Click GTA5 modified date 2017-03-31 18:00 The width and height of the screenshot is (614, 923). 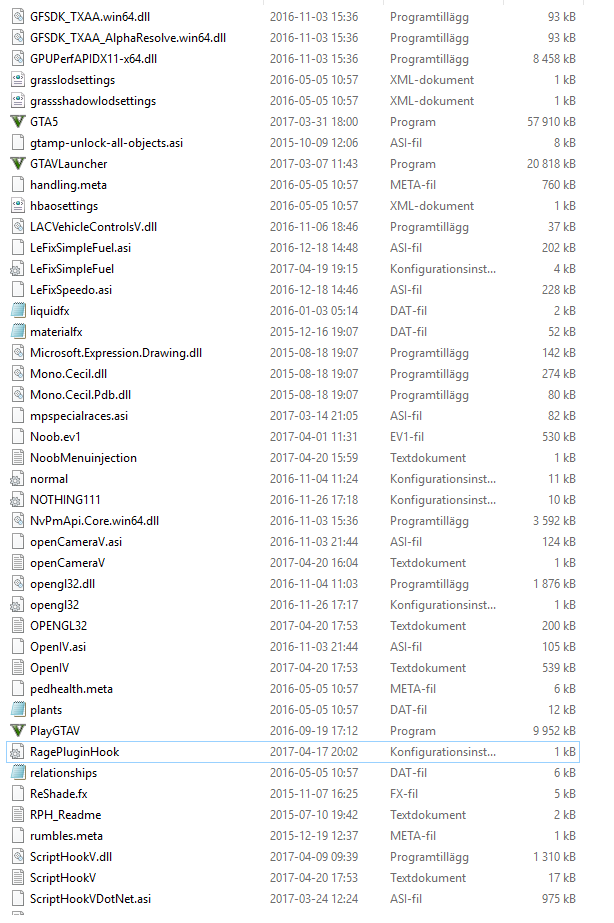point(314,122)
